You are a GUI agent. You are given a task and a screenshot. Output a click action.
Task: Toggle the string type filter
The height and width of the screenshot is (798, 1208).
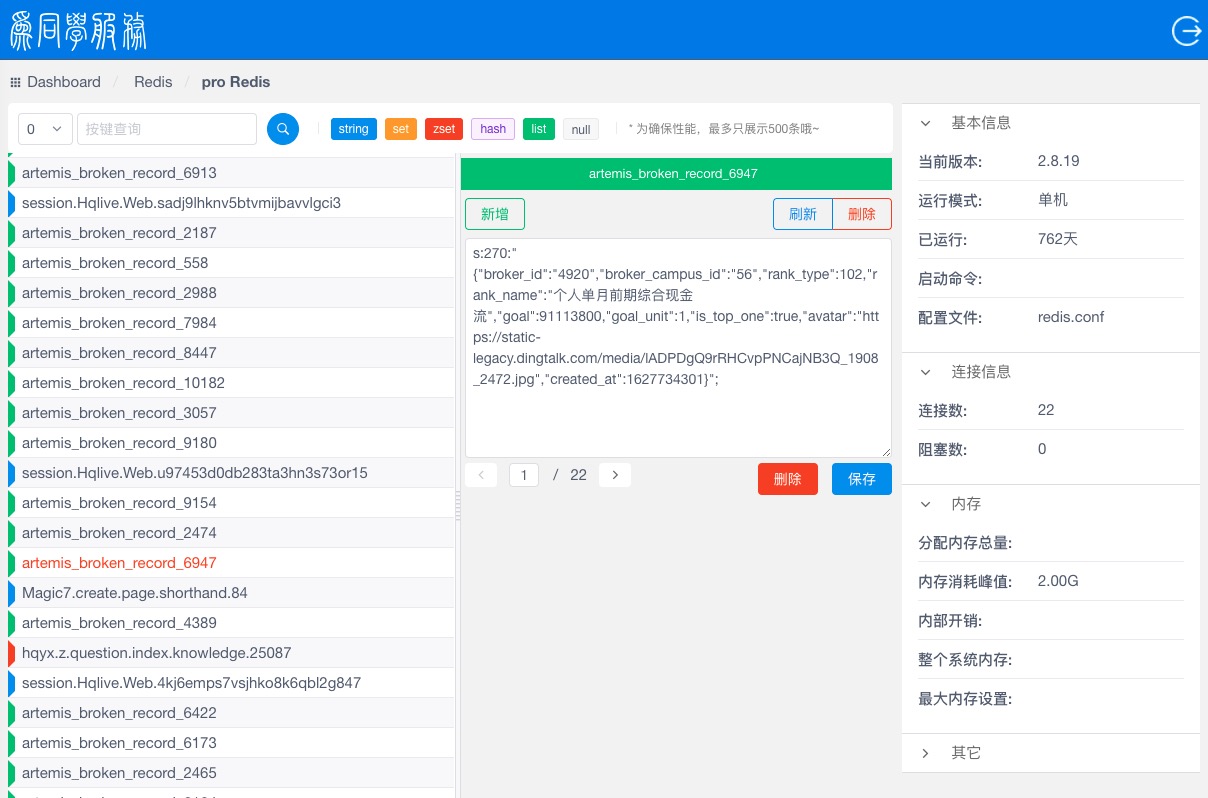[x=353, y=128]
